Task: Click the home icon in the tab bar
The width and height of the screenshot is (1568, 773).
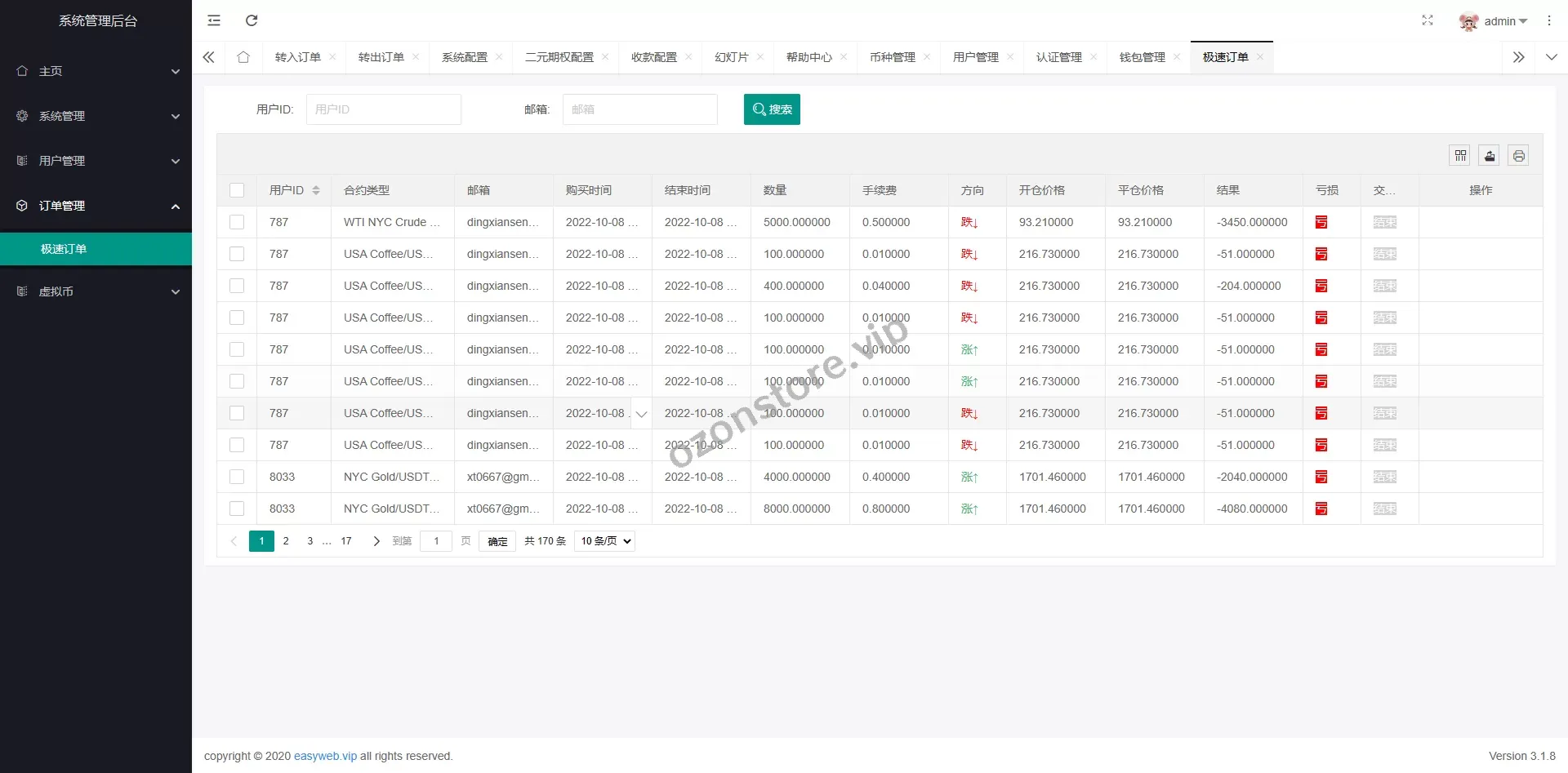Action: pos(243,57)
